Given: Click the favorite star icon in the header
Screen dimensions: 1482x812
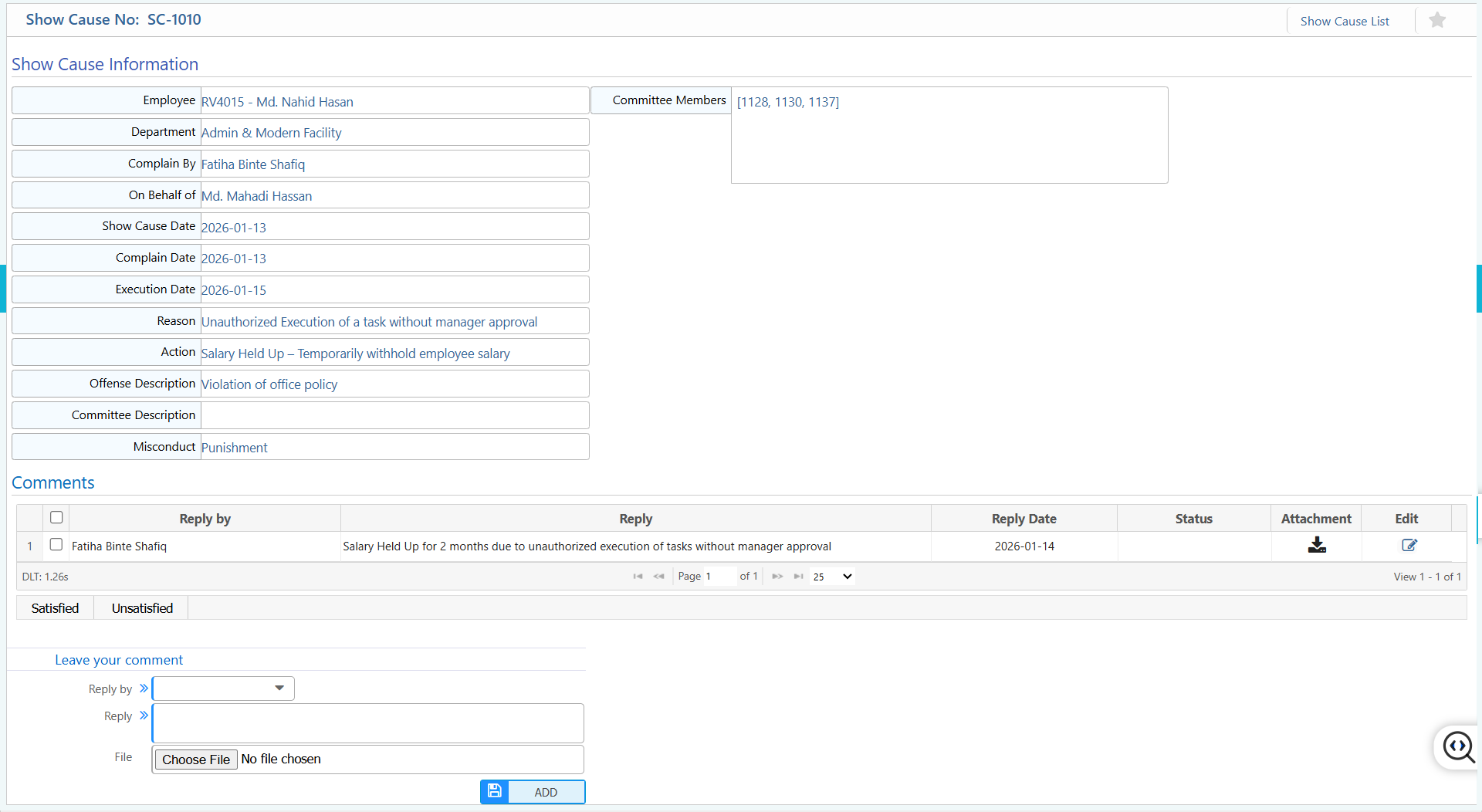Looking at the screenshot, I should [1437, 19].
